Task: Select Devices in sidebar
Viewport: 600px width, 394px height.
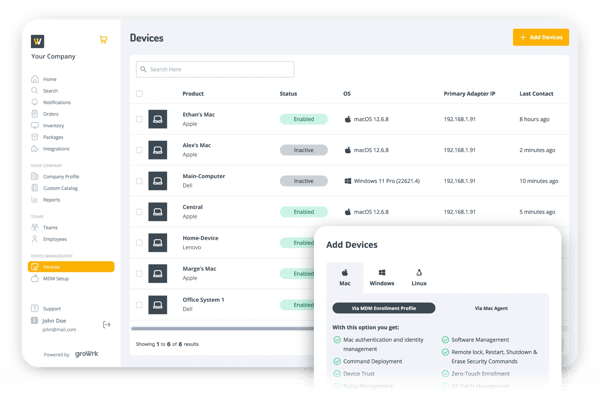Action: (71, 267)
